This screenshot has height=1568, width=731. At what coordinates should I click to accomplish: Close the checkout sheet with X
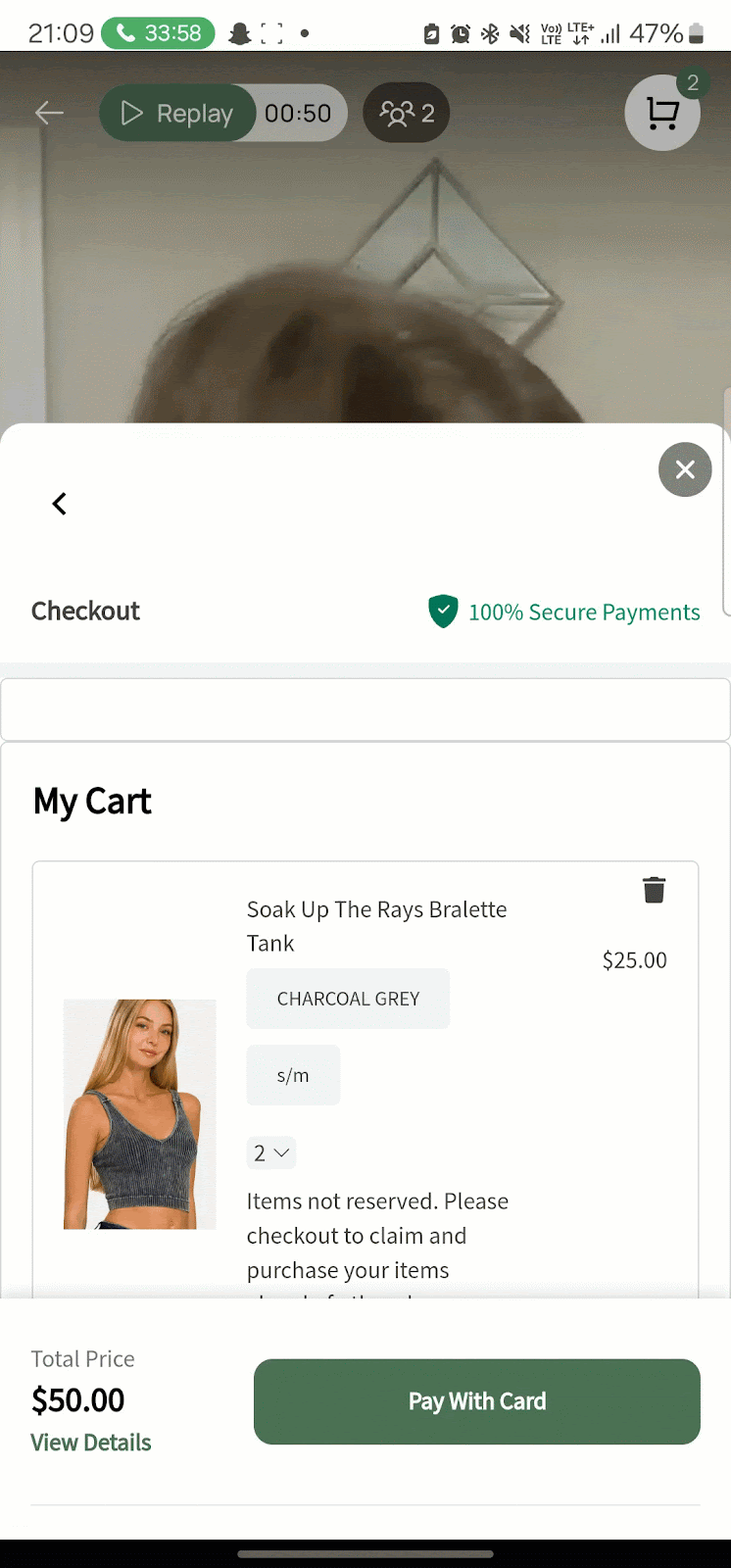pyautogui.click(x=685, y=469)
